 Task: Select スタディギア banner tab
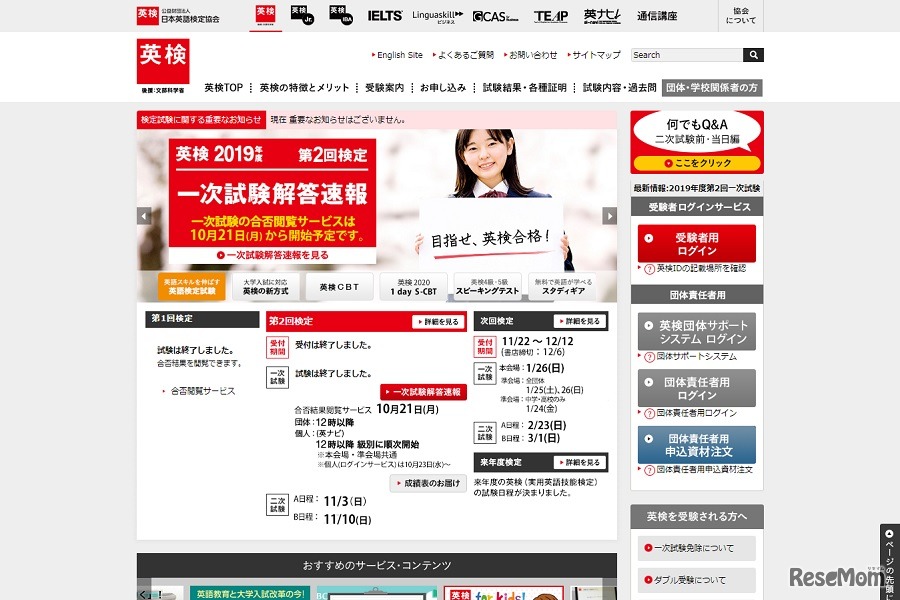[x=562, y=287]
